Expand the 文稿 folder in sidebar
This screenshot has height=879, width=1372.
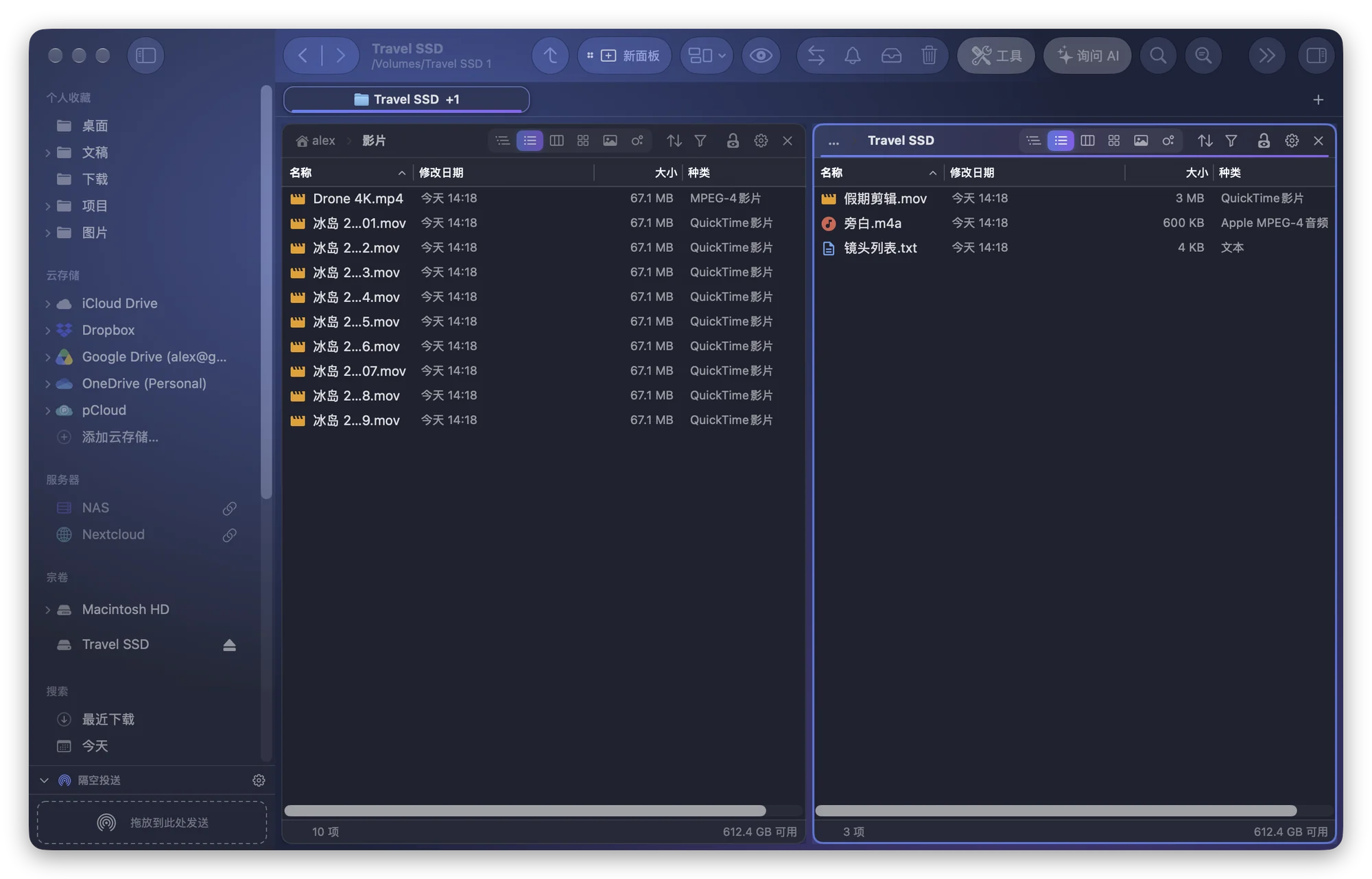pos(47,152)
